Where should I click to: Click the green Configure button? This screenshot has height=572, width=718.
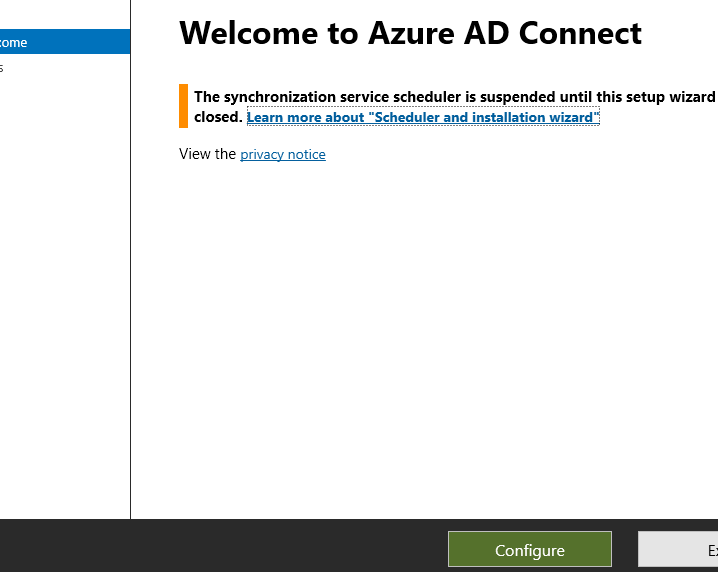click(529, 550)
